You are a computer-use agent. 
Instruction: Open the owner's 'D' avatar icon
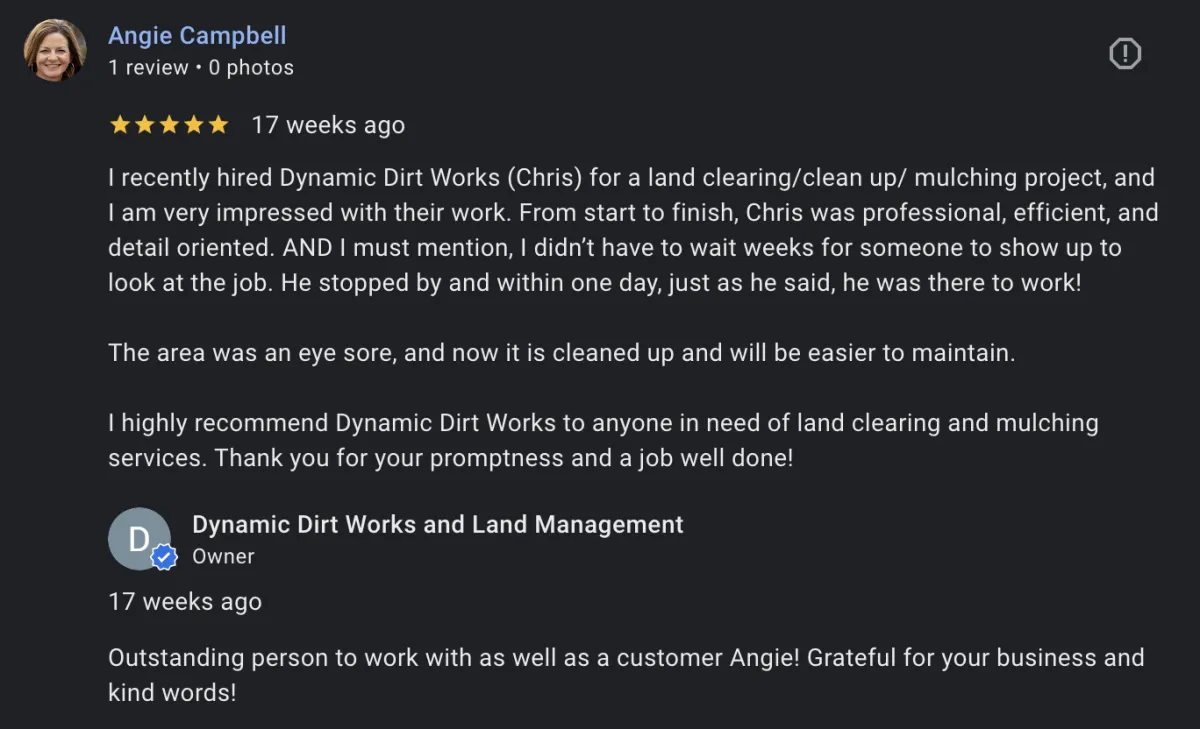139,539
